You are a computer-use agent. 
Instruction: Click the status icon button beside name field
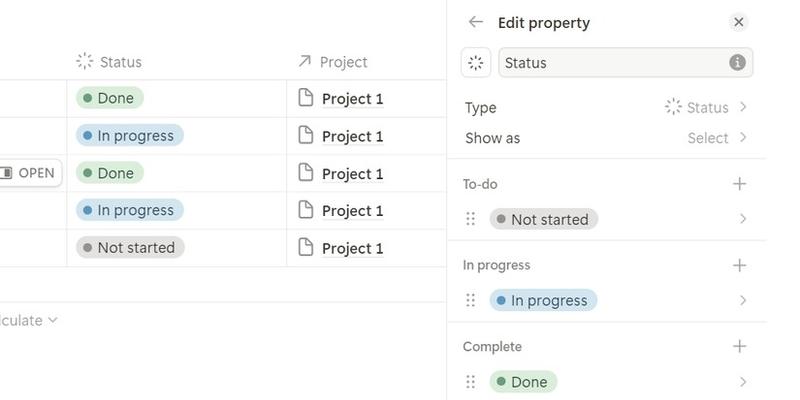(476, 62)
